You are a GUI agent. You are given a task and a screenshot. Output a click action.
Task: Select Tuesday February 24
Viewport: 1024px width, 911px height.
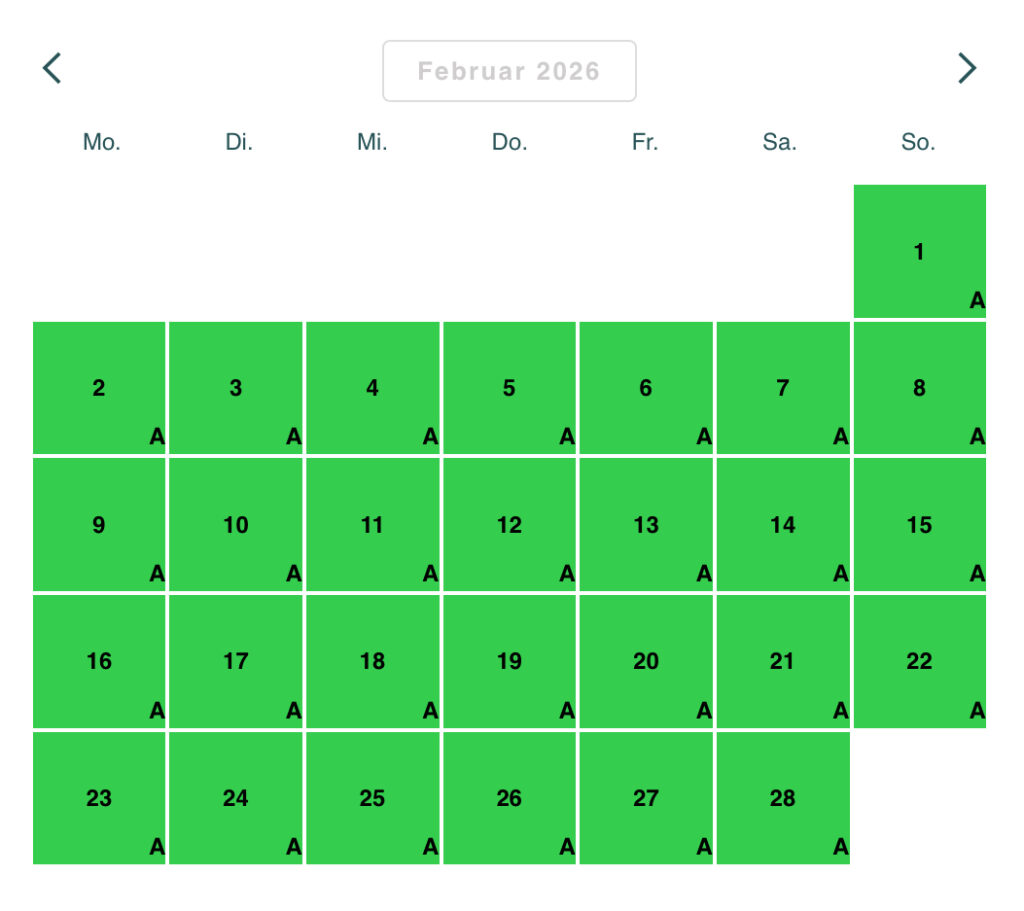click(x=236, y=798)
